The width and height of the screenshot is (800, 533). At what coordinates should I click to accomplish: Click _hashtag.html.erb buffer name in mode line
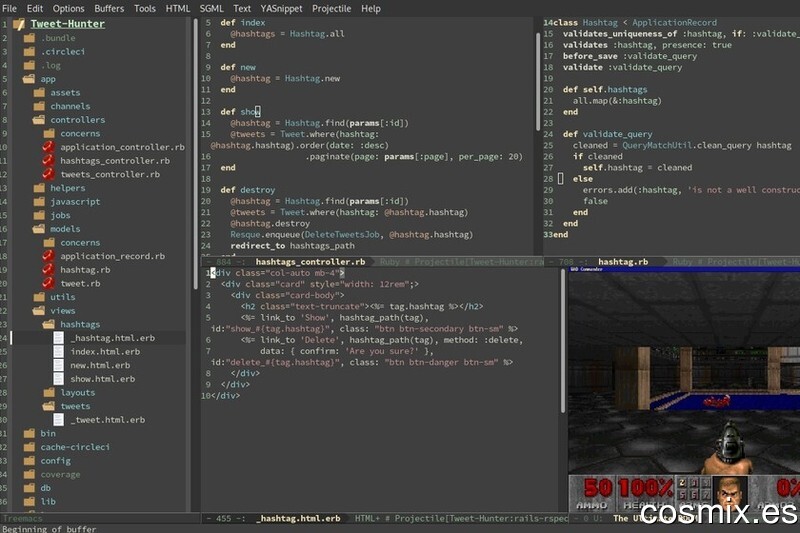coord(298,518)
